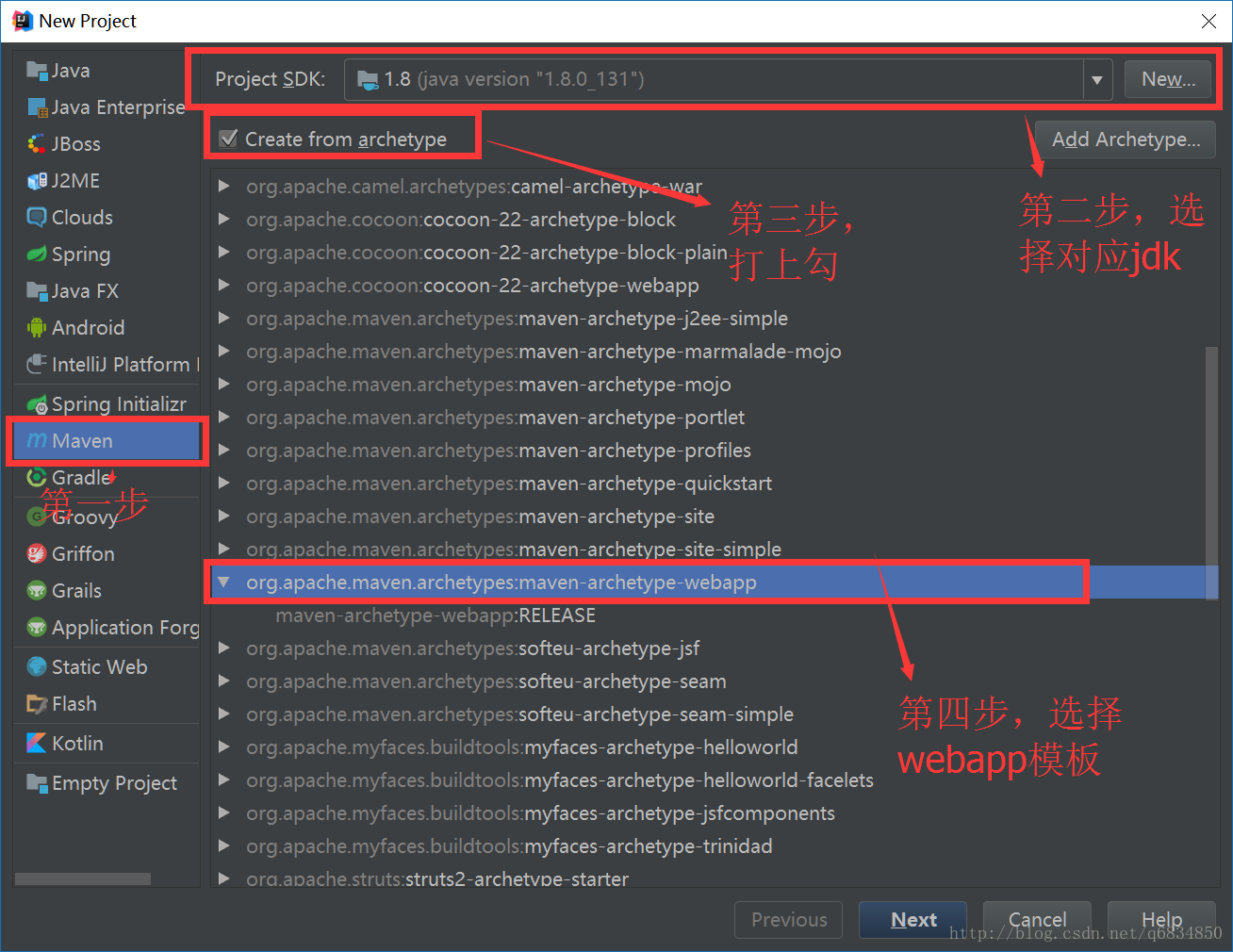Expand cocoon-22-archetype-webapp node
Screen dimensions: 1233x952
click(224, 286)
